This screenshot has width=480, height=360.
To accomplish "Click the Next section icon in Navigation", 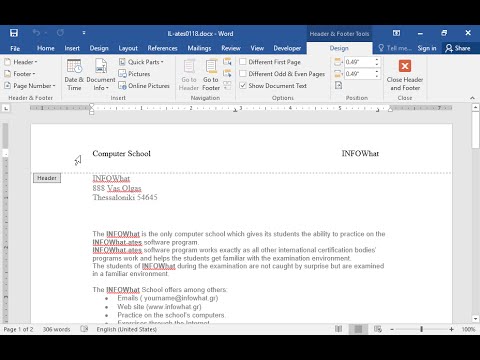I will point(227,73).
